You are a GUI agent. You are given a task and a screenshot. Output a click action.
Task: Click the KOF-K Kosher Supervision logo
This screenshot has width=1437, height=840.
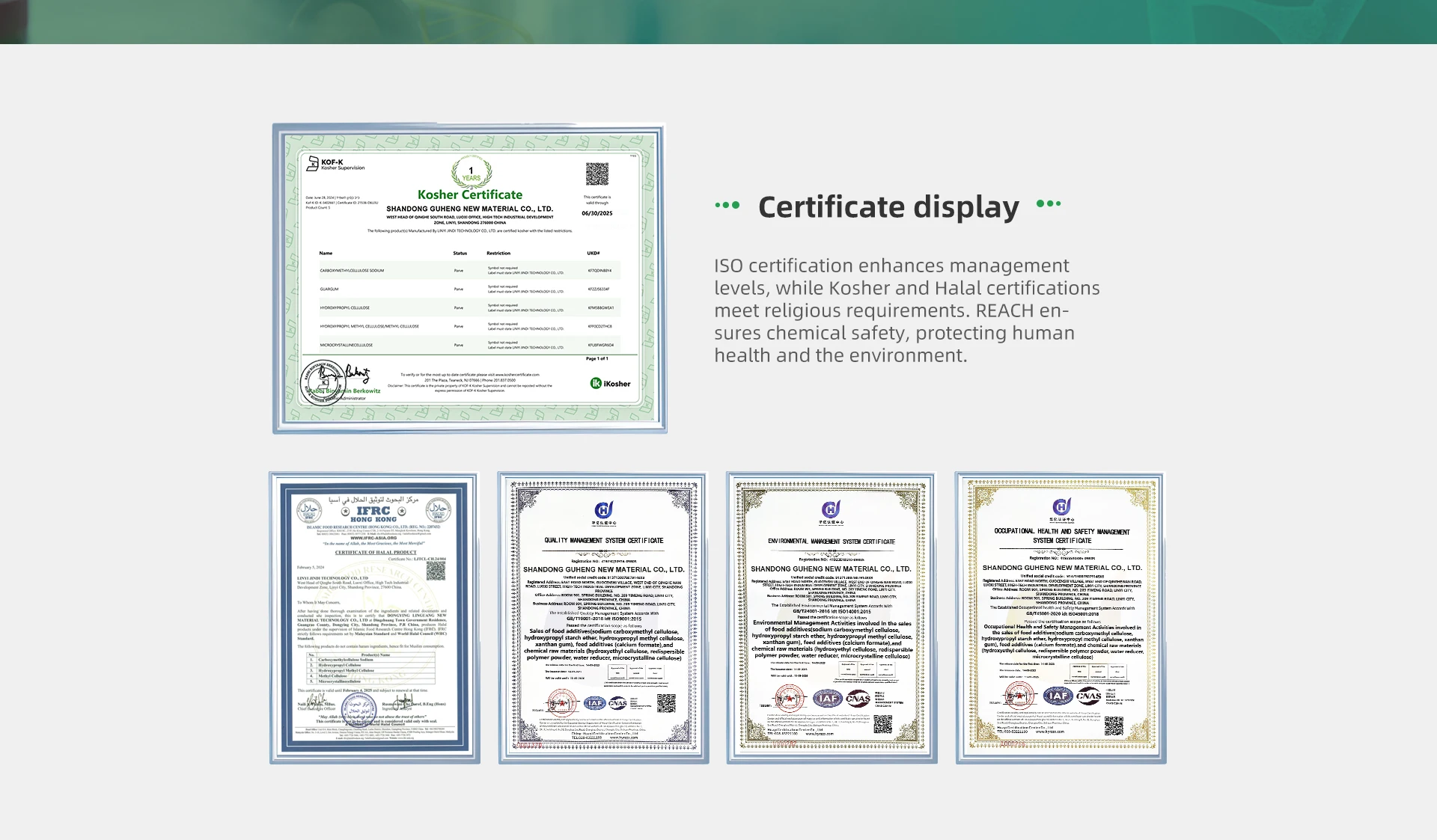335,164
